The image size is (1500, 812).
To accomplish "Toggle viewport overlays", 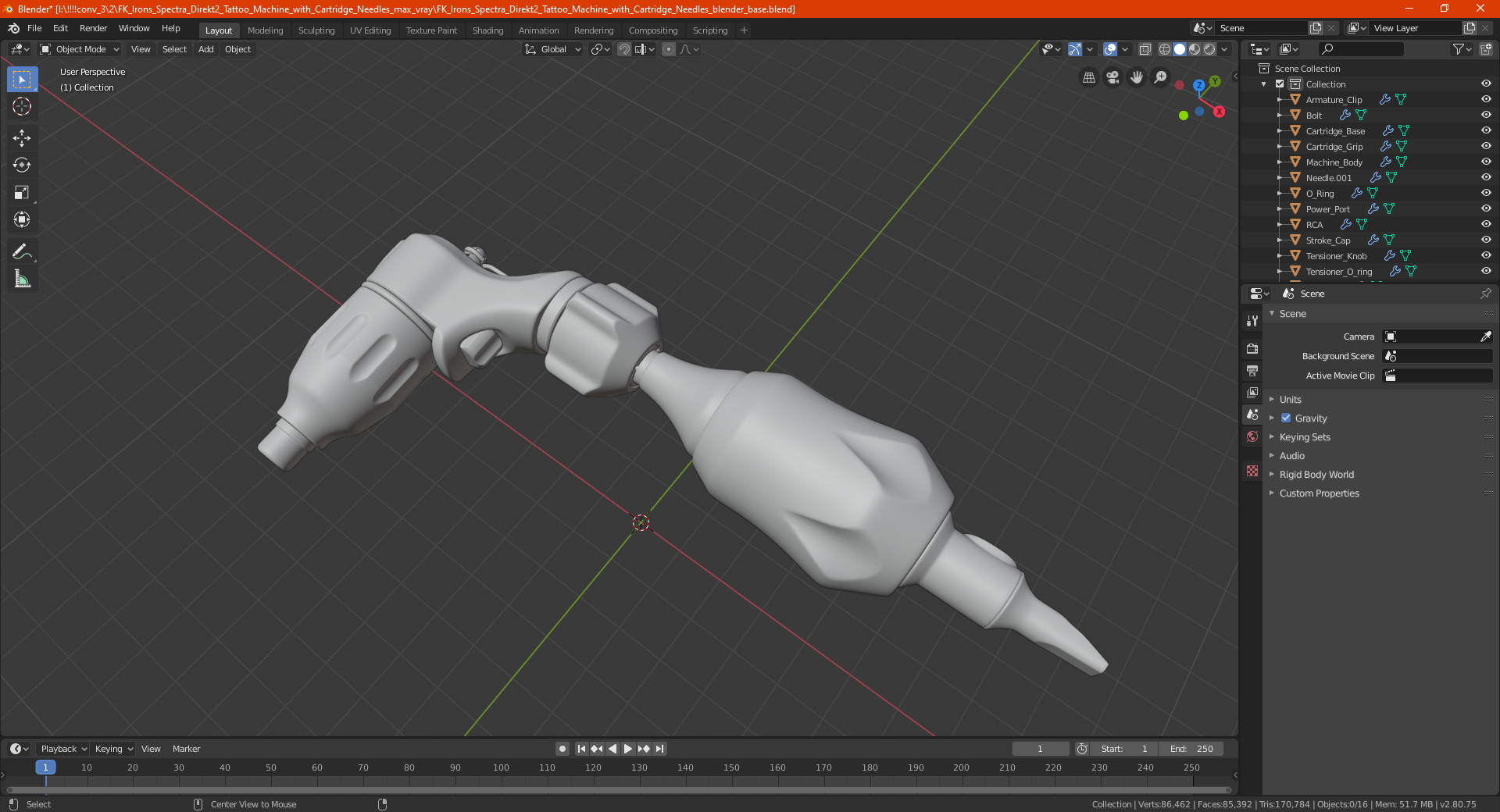I will pyautogui.click(x=1110, y=49).
